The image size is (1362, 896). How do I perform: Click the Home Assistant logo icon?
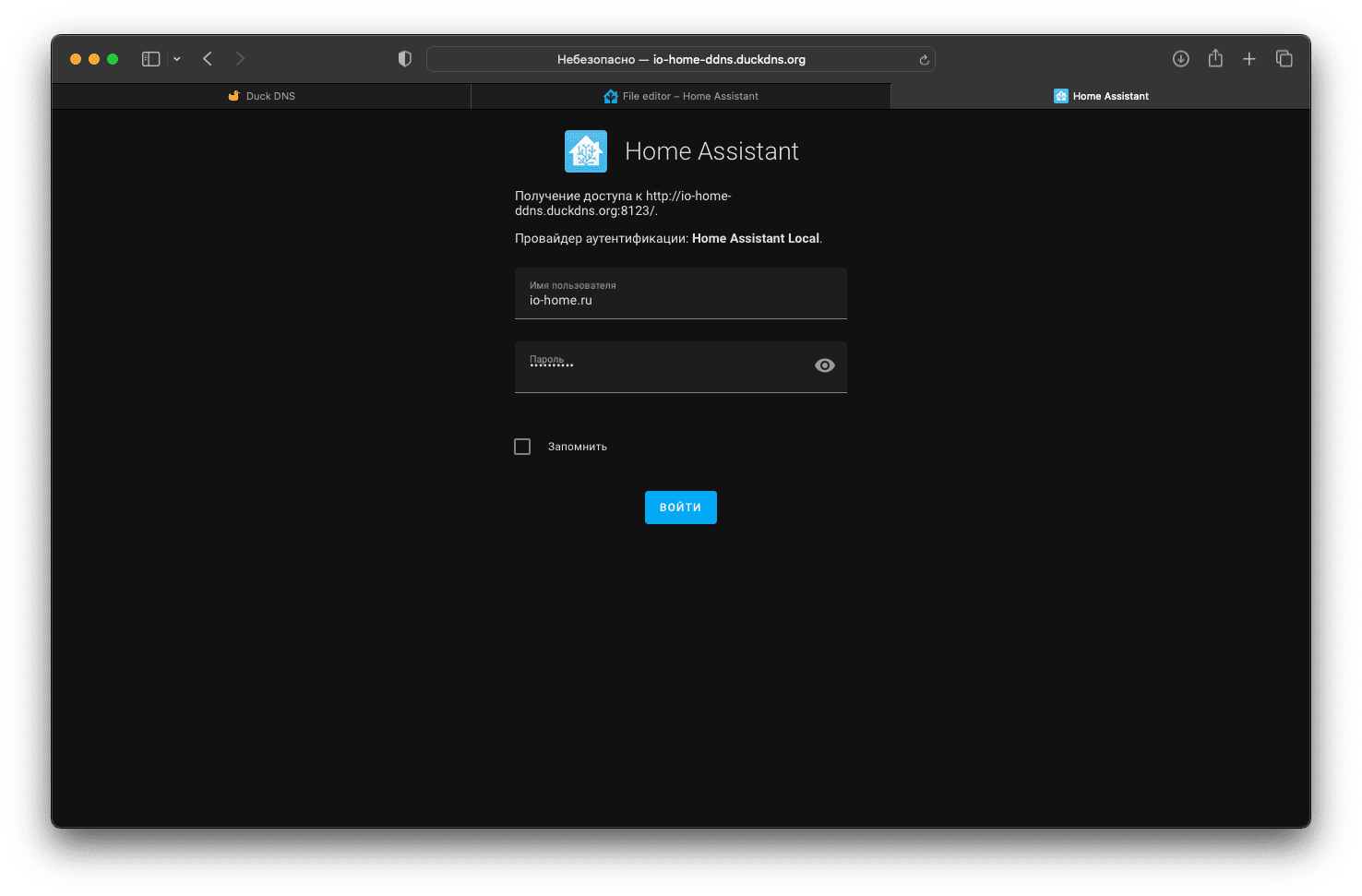click(586, 151)
